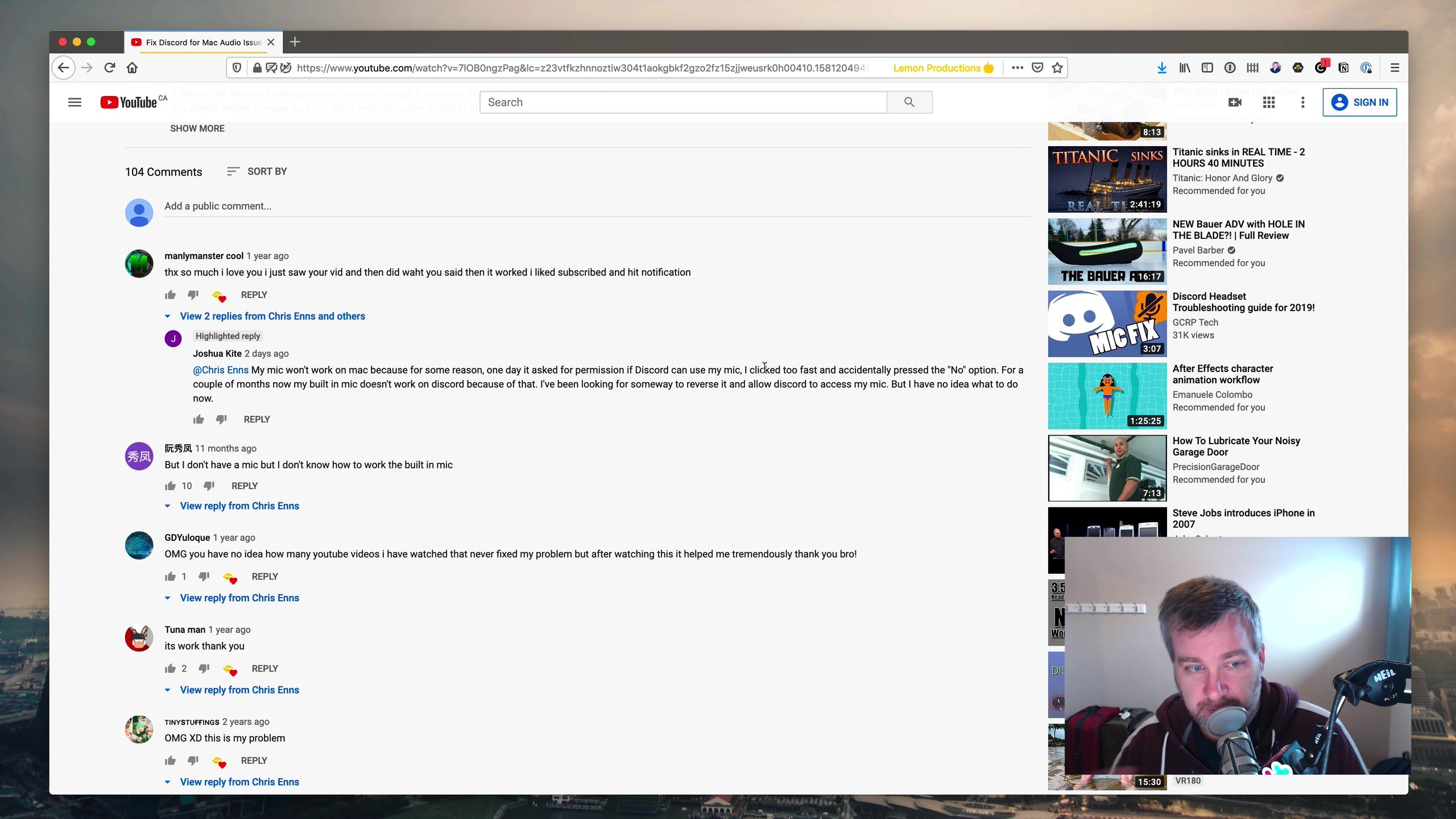Open new browser tab with plus button

point(295,42)
